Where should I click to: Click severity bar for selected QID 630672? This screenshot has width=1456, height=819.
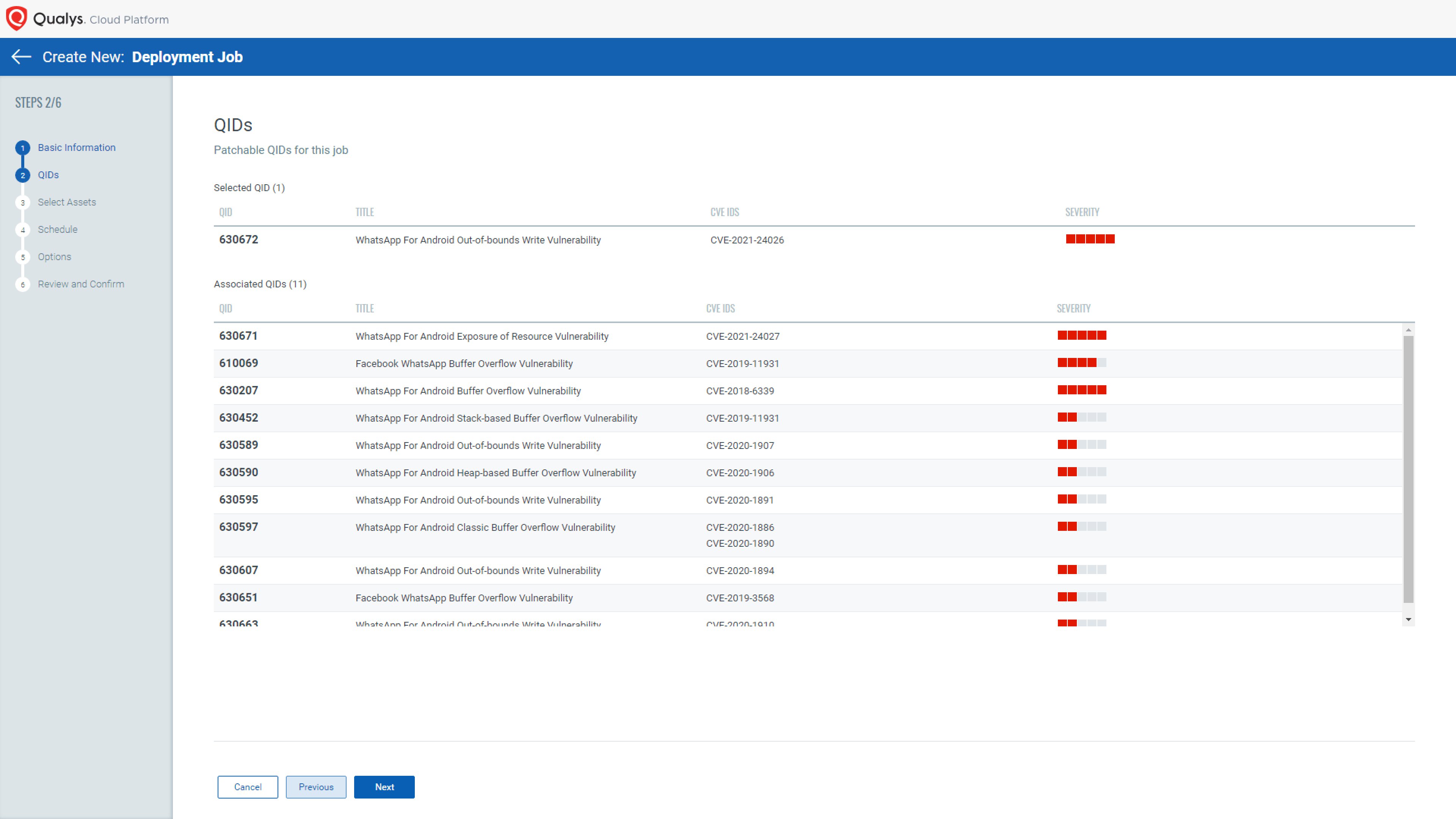point(1090,239)
